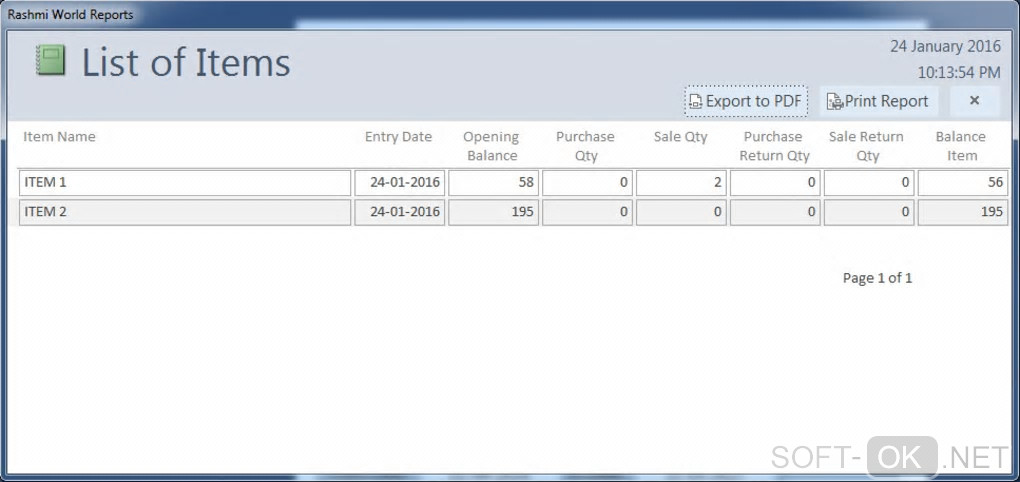This screenshot has width=1020, height=482.
Task: Click ITEM 2 purchase return qty field
Action: pos(775,213)
